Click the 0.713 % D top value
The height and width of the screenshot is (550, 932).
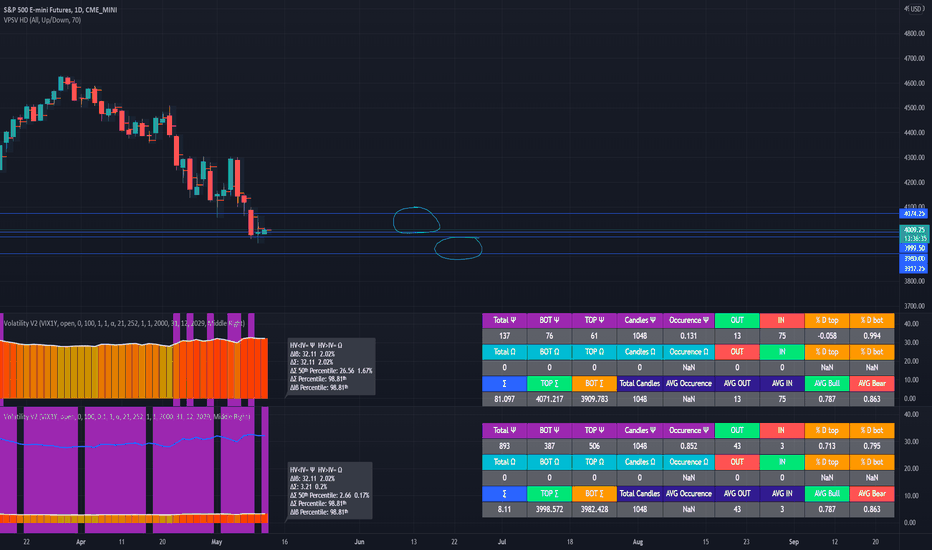coord(827,446)
